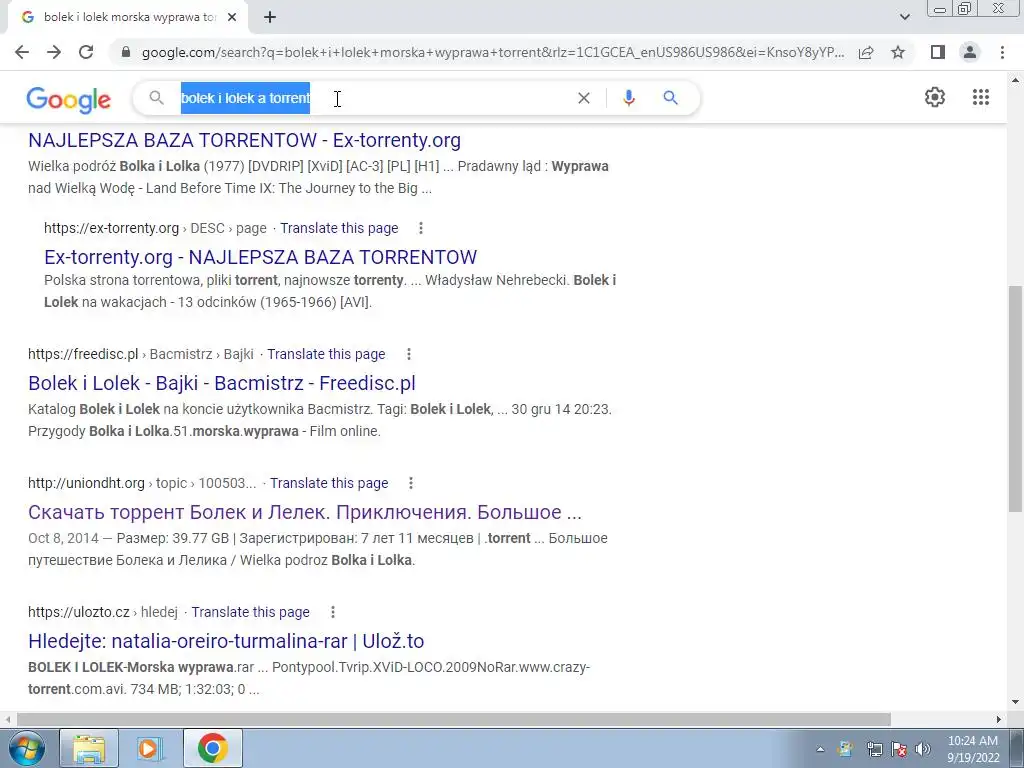This screenshot has width=1024, height=768.
Task: Open more options for ex-torrenty.org result
Action: point(421,228)
